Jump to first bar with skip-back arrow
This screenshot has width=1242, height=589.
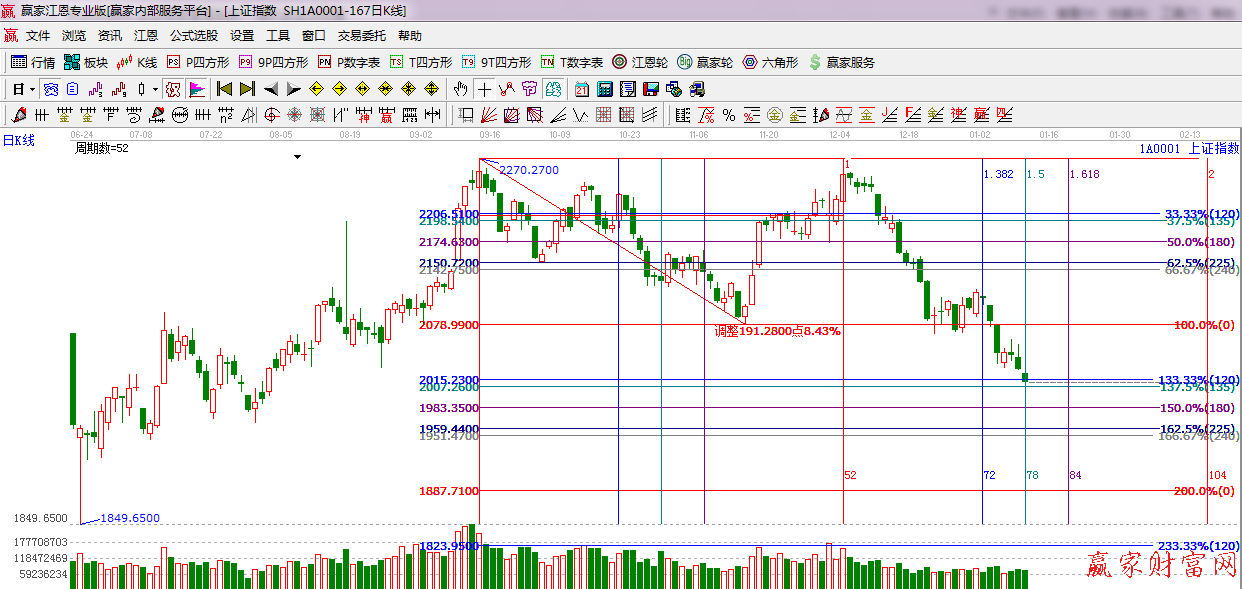click(225, 89)
